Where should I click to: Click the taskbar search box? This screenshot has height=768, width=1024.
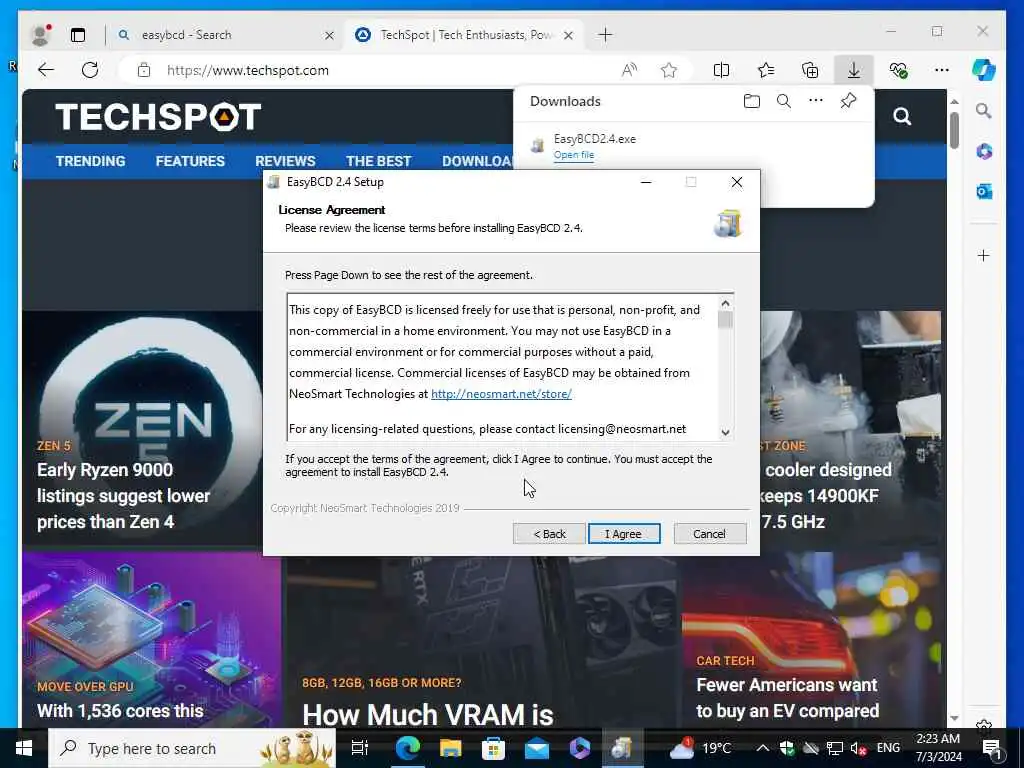click(x=192, y=748)
